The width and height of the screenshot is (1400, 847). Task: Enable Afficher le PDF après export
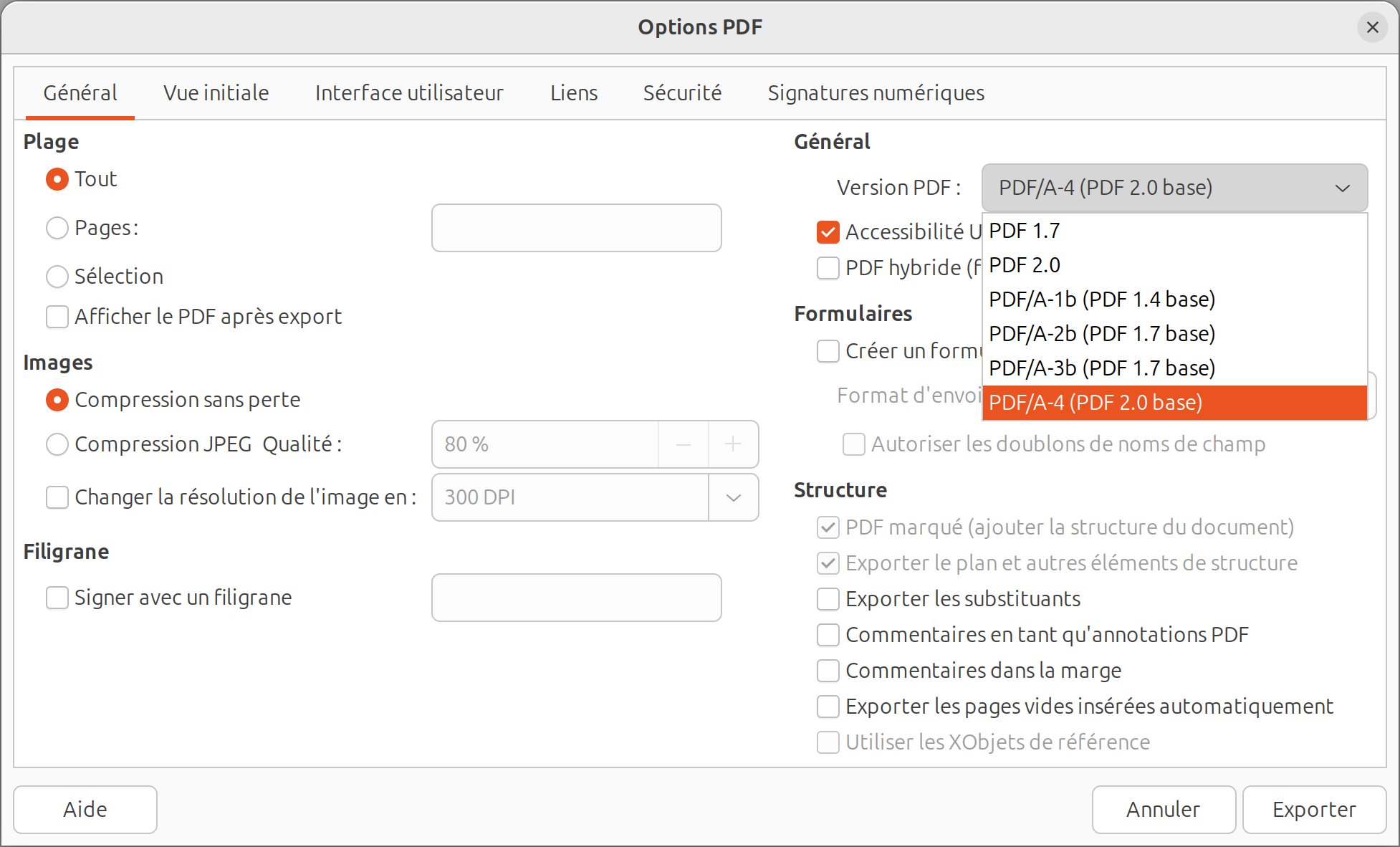click(57, 317)
